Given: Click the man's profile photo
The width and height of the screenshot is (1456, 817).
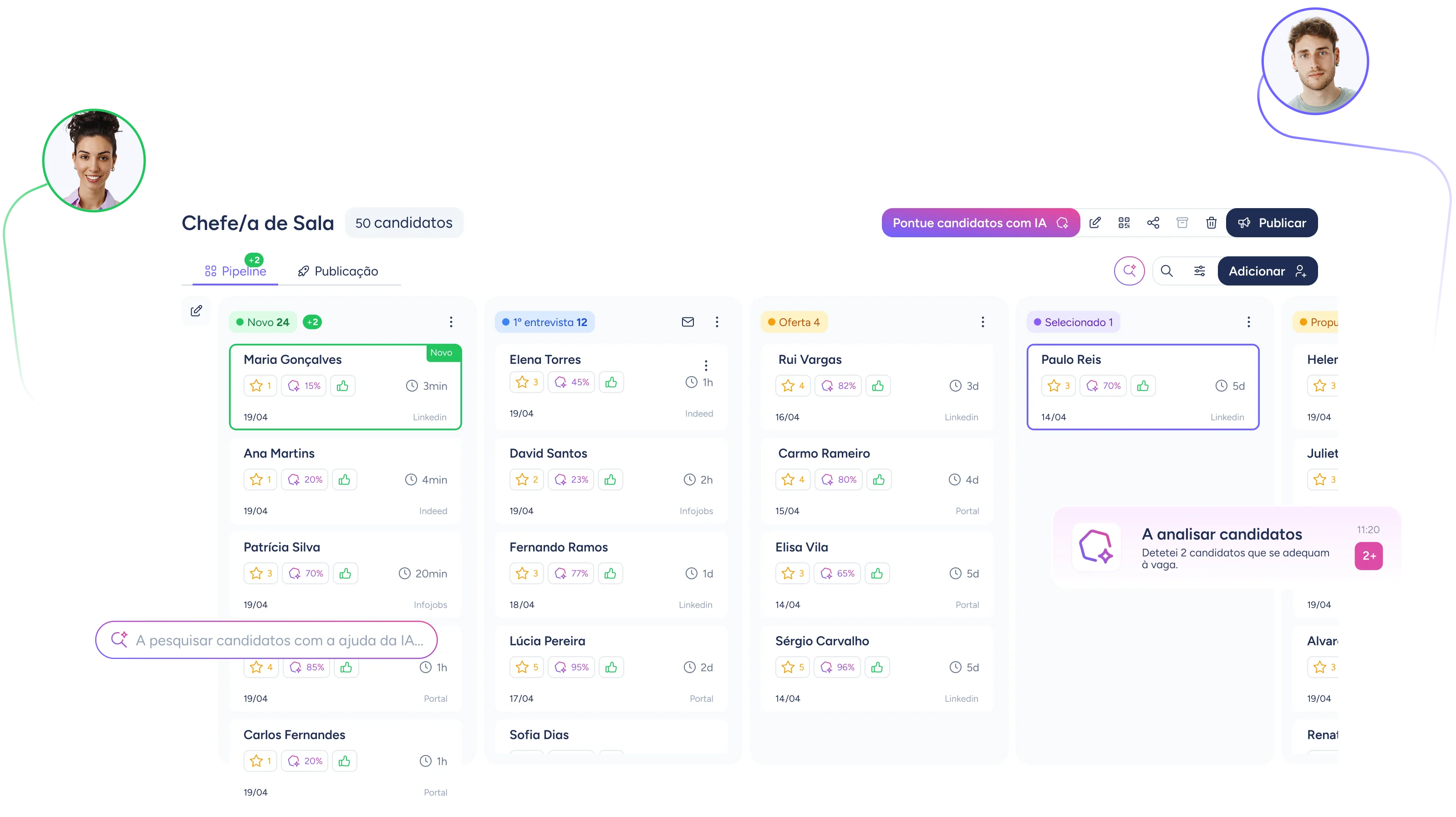Looking at the screenshot, I should pyautogui.click(x=1315, y=61).
